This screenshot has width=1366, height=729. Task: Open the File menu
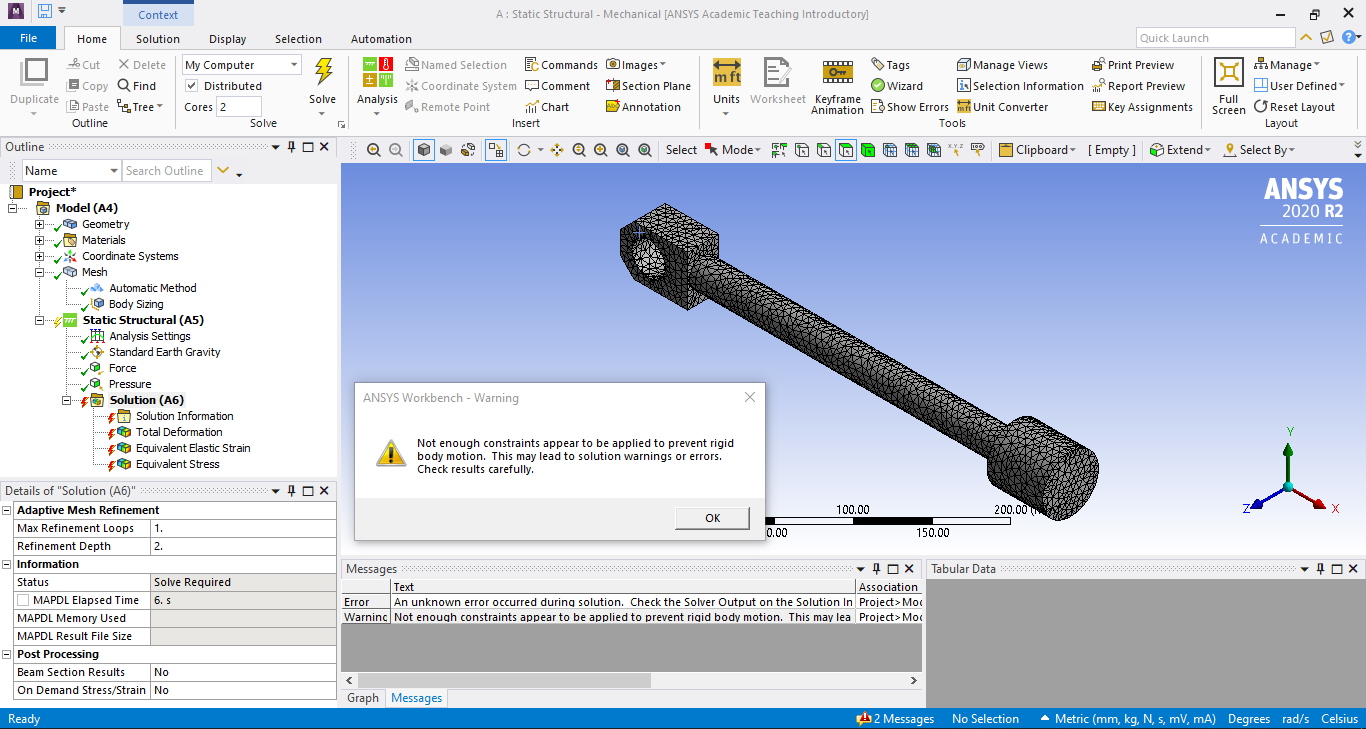(x=28, y=38)
